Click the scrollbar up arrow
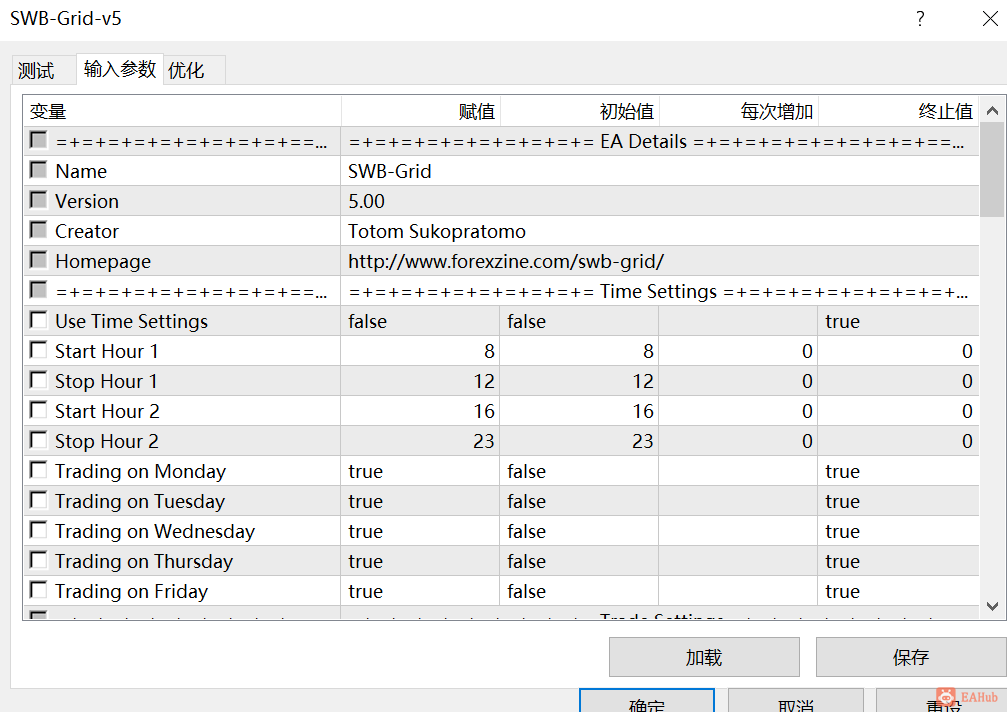 [x=992, y=110]
